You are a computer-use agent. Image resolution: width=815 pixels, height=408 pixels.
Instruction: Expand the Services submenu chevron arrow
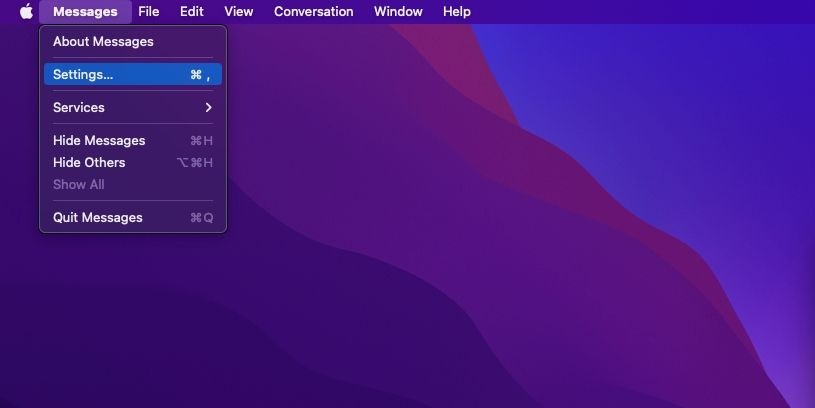pyautogui.click(x=208, y=108)
